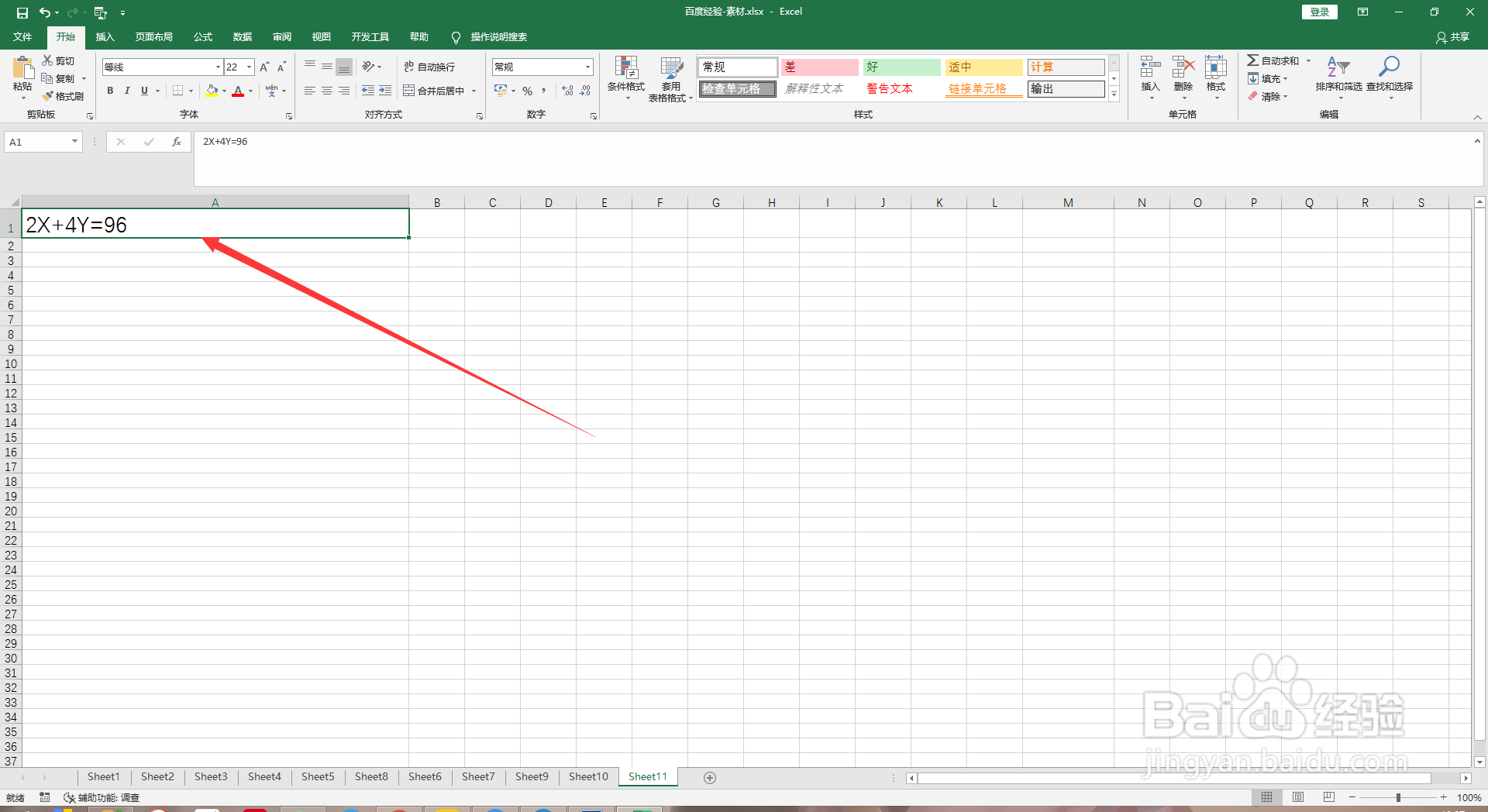
Task: Open cell borders button
Action: (178, 91)
